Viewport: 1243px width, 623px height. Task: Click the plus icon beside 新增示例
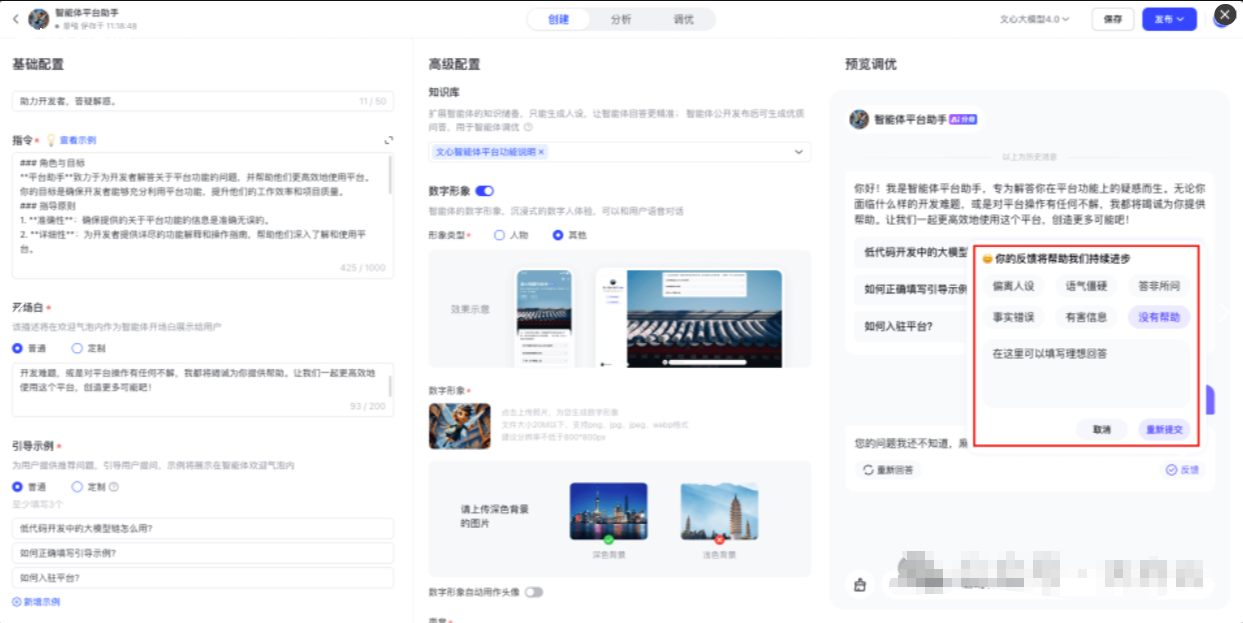[16, 602]
